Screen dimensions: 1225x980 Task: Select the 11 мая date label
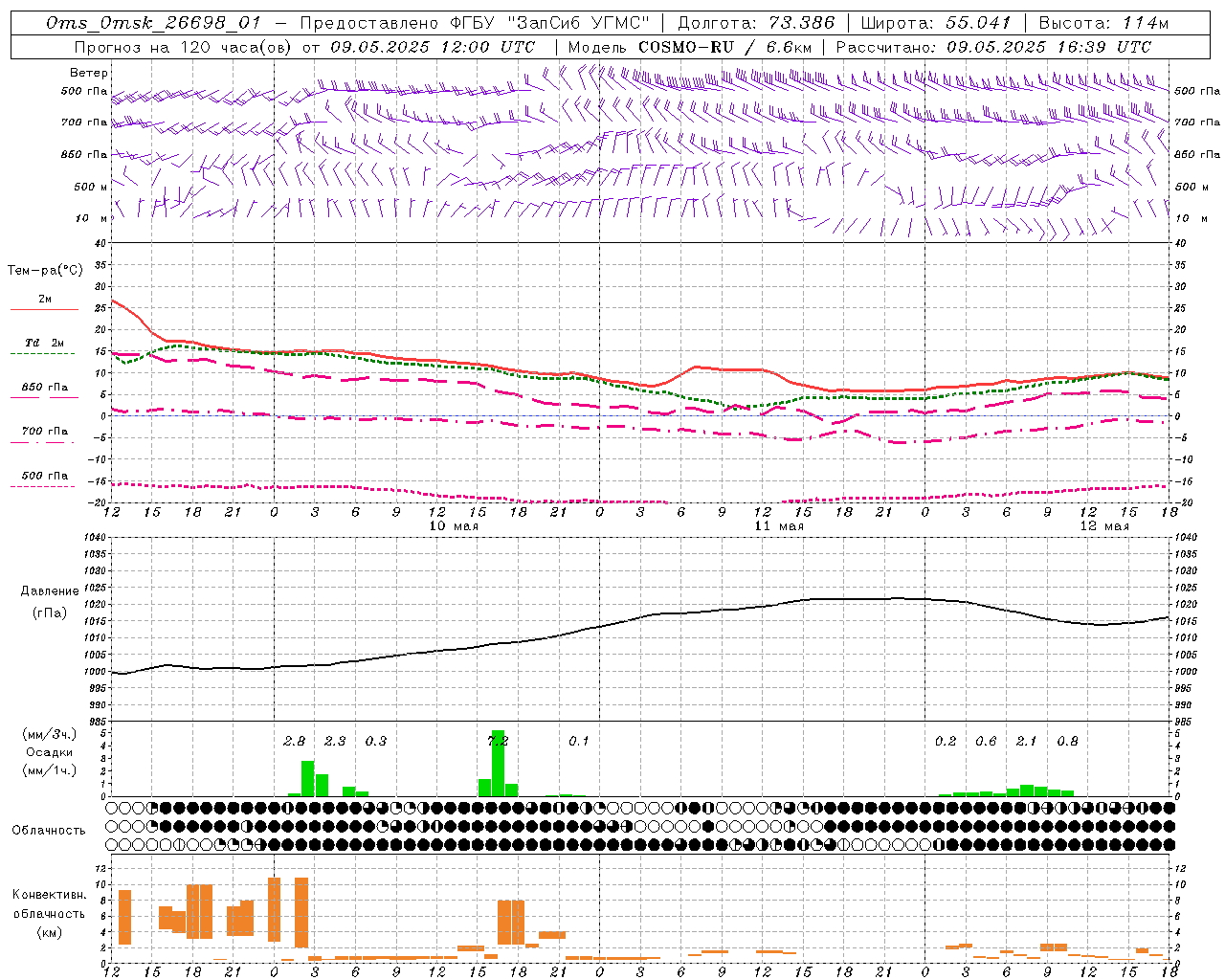779,525
